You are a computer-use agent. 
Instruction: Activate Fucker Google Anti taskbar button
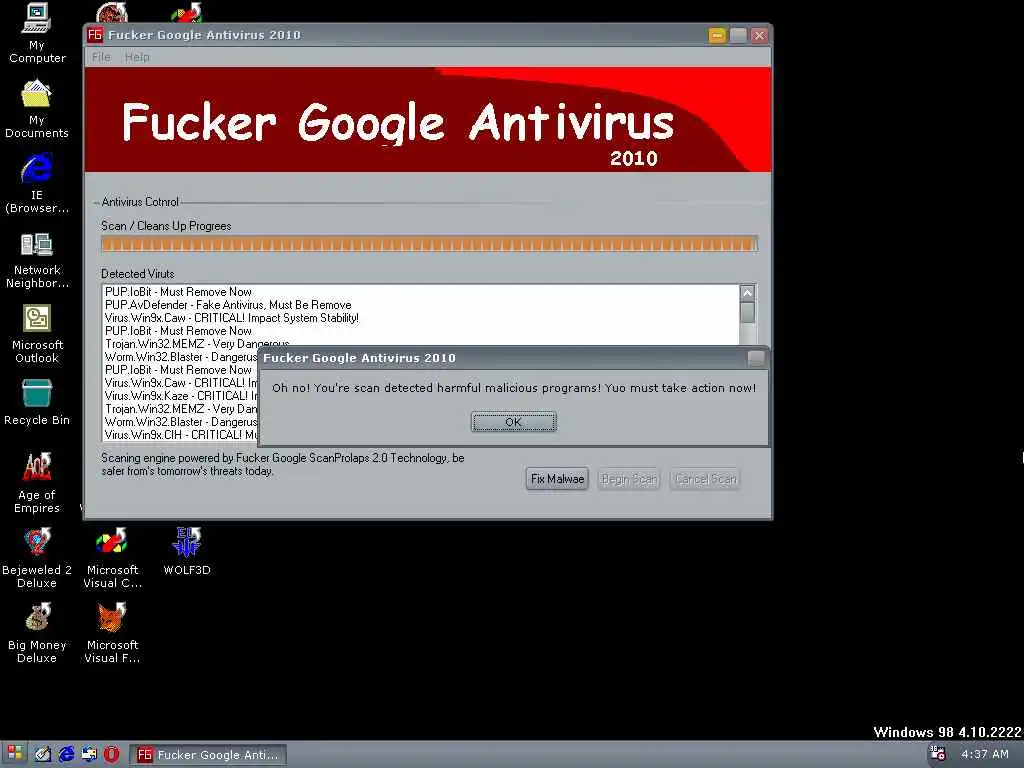(208, 754)
